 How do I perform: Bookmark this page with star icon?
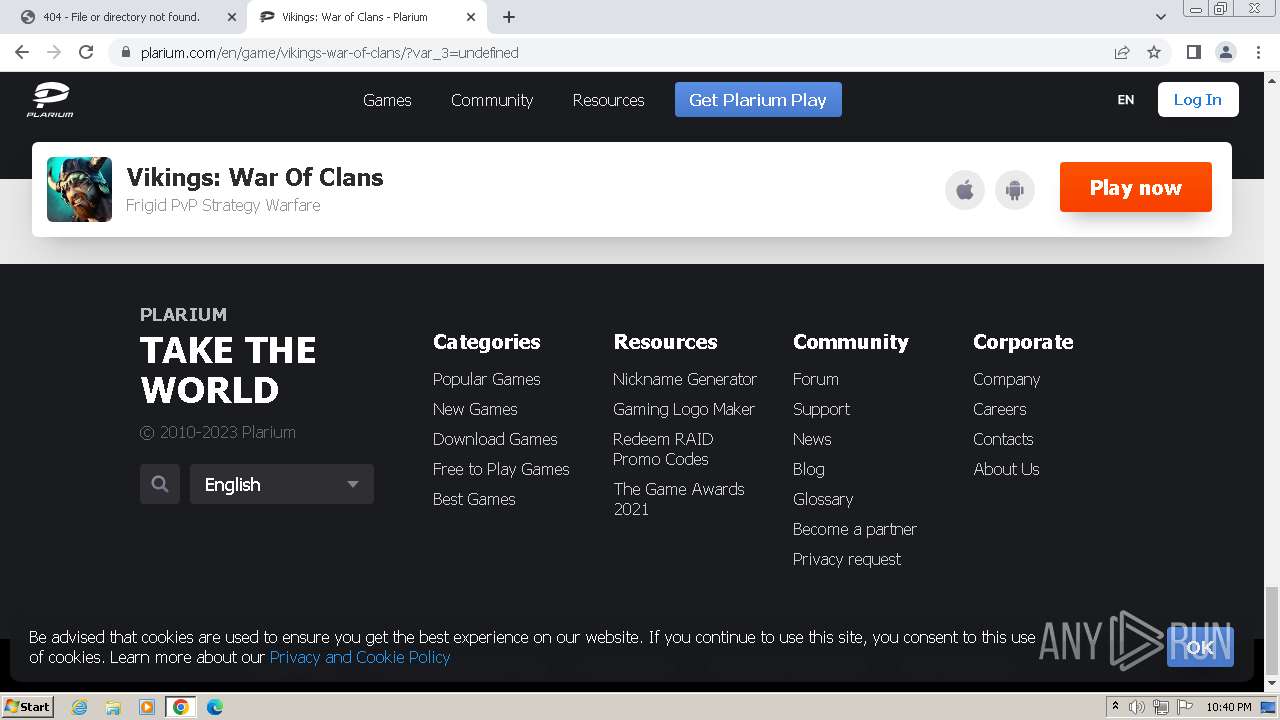tap(1154, 52)
